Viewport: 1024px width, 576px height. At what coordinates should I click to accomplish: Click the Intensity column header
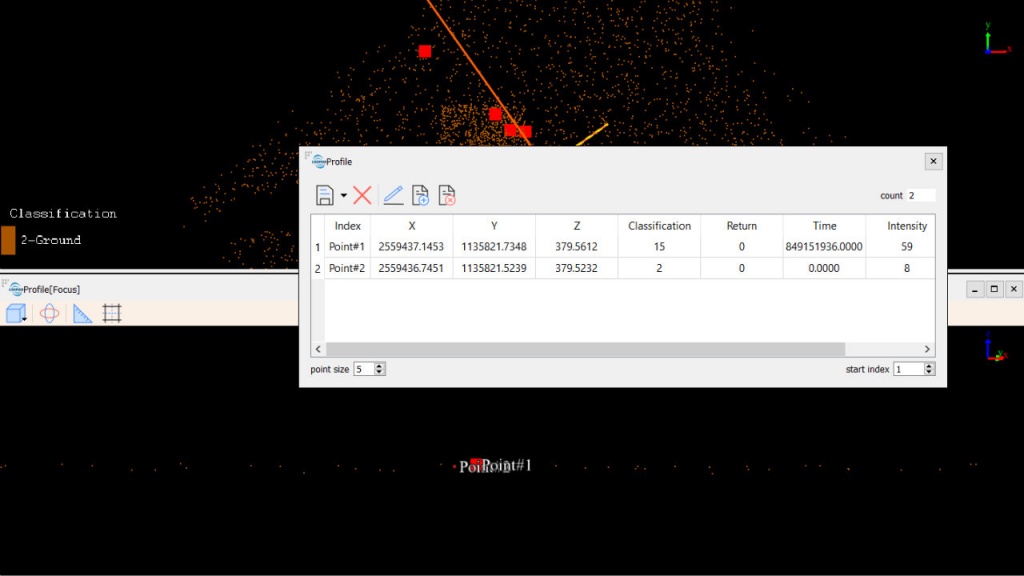[x=906, y=226]
